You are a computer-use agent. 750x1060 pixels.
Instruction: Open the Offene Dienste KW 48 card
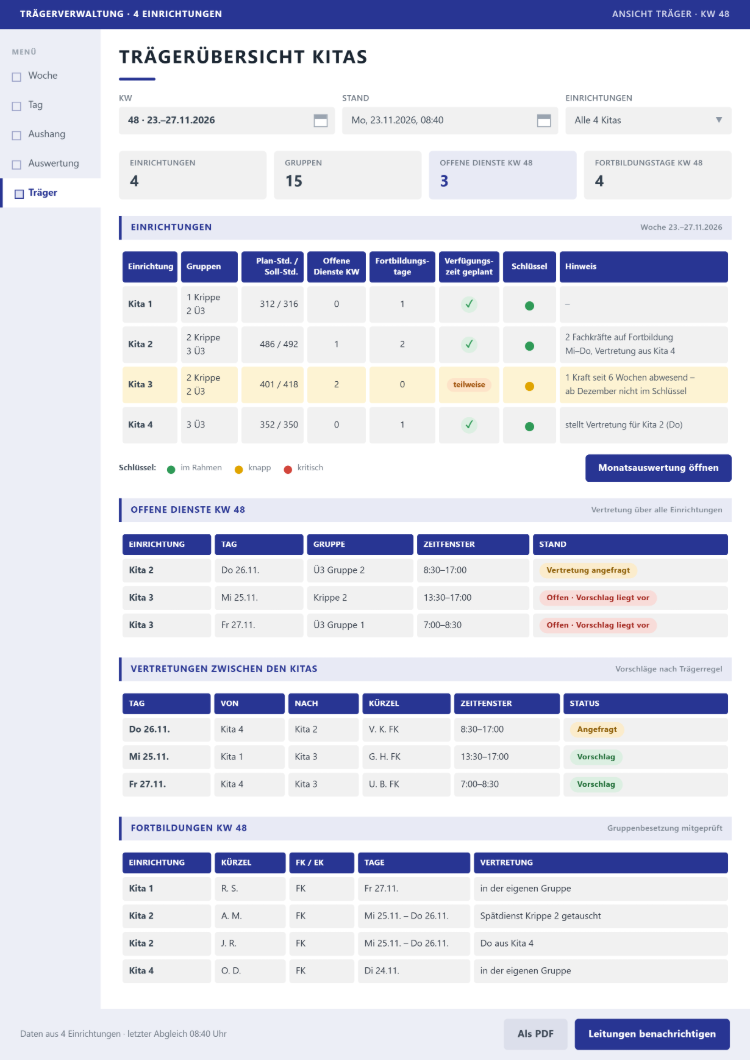502,175
